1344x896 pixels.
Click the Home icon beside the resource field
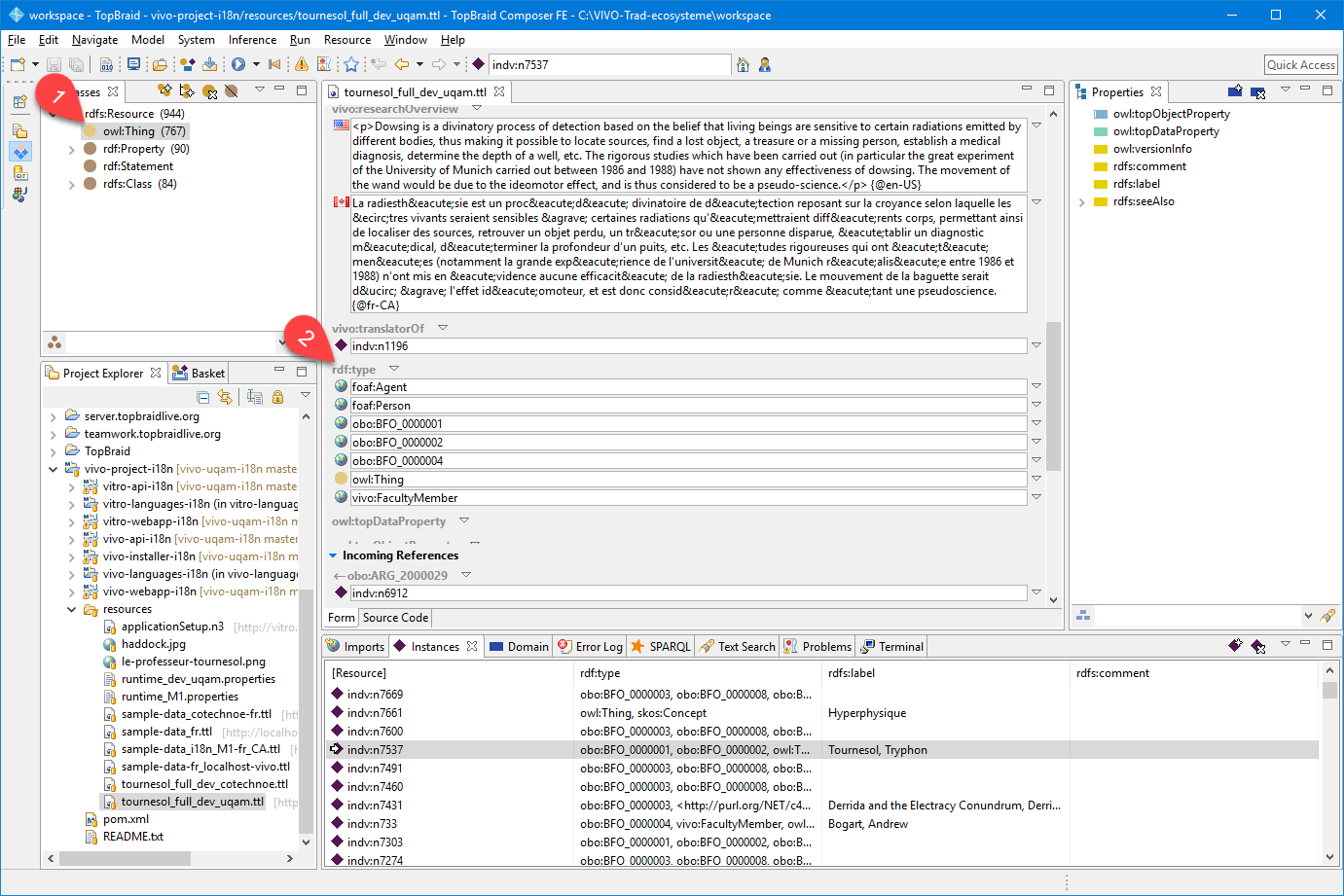tap(744, 64)
